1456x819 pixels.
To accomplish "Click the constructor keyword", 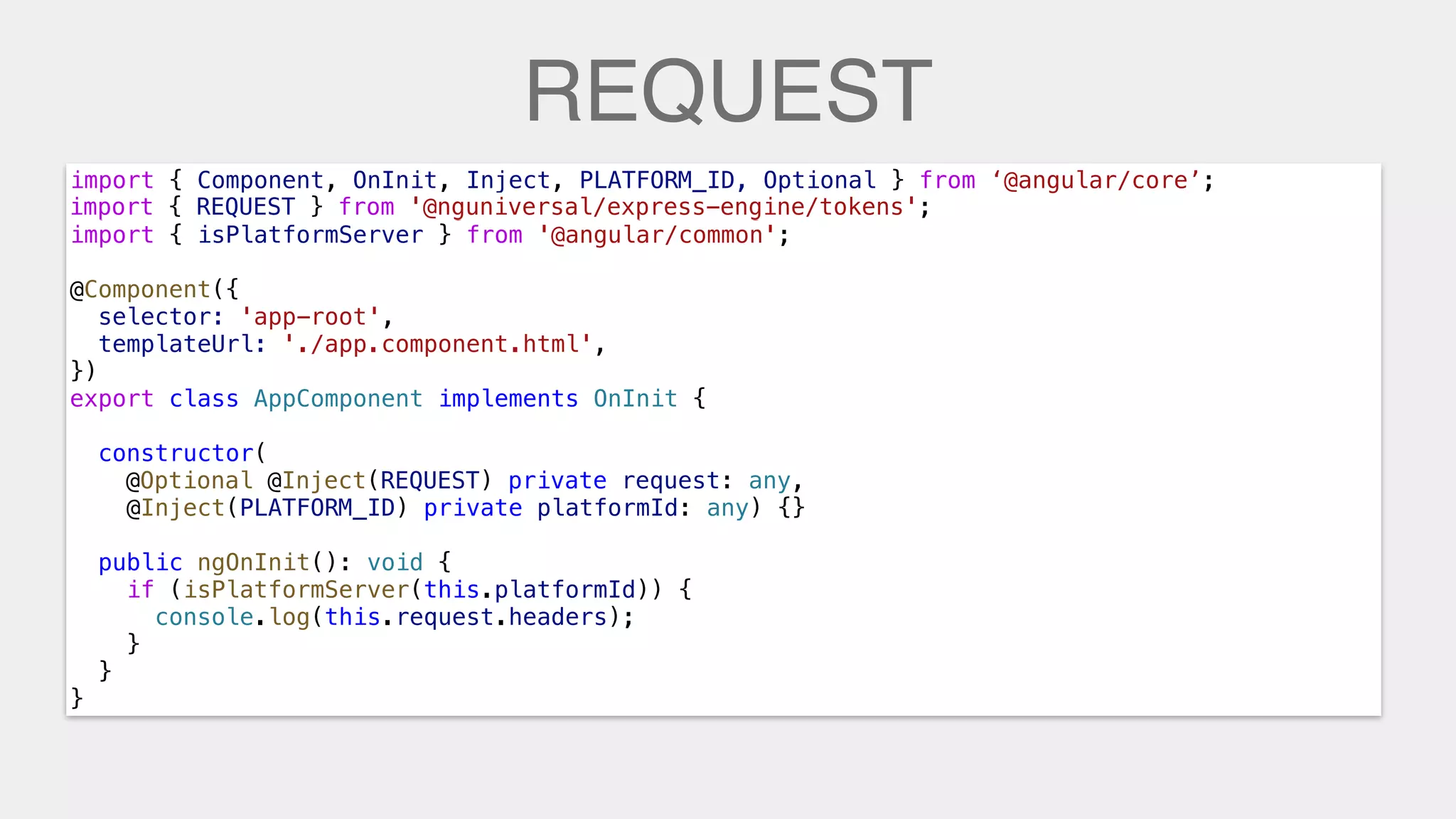I will click(176, 454).
